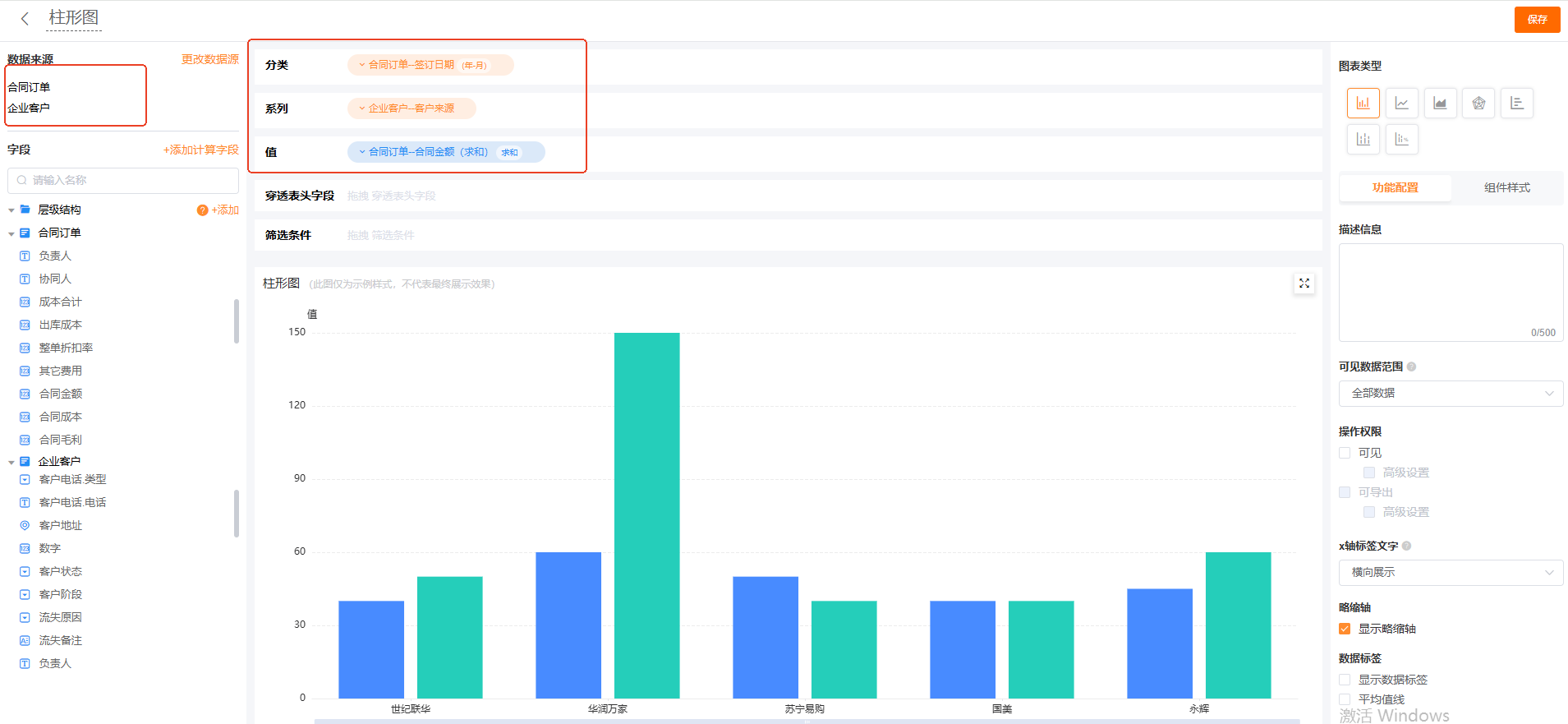
Task: Select the area chart type icon
Action: point(1440,104)
